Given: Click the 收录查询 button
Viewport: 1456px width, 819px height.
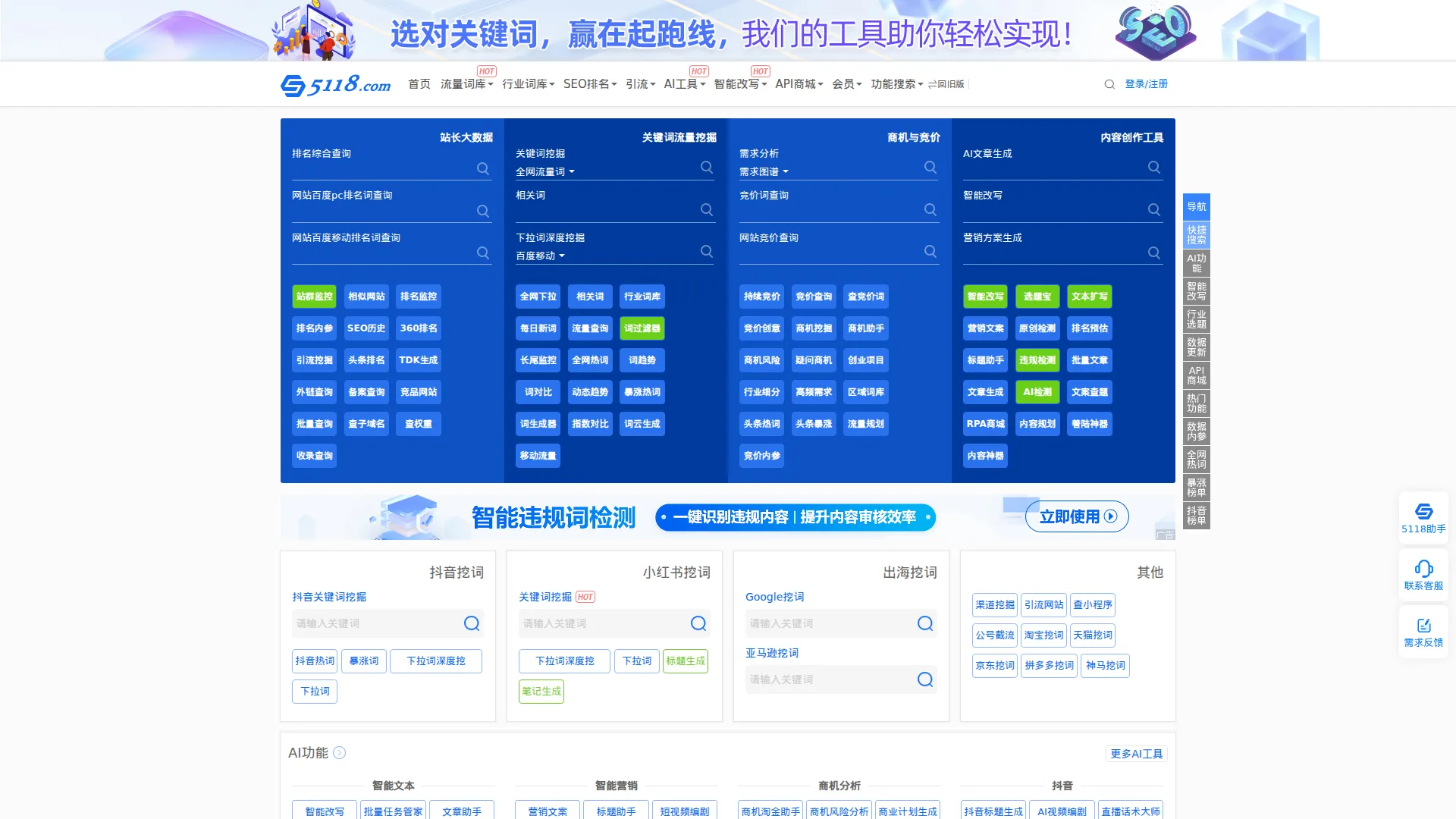Looking at the screenshot, I should point(314,456).
